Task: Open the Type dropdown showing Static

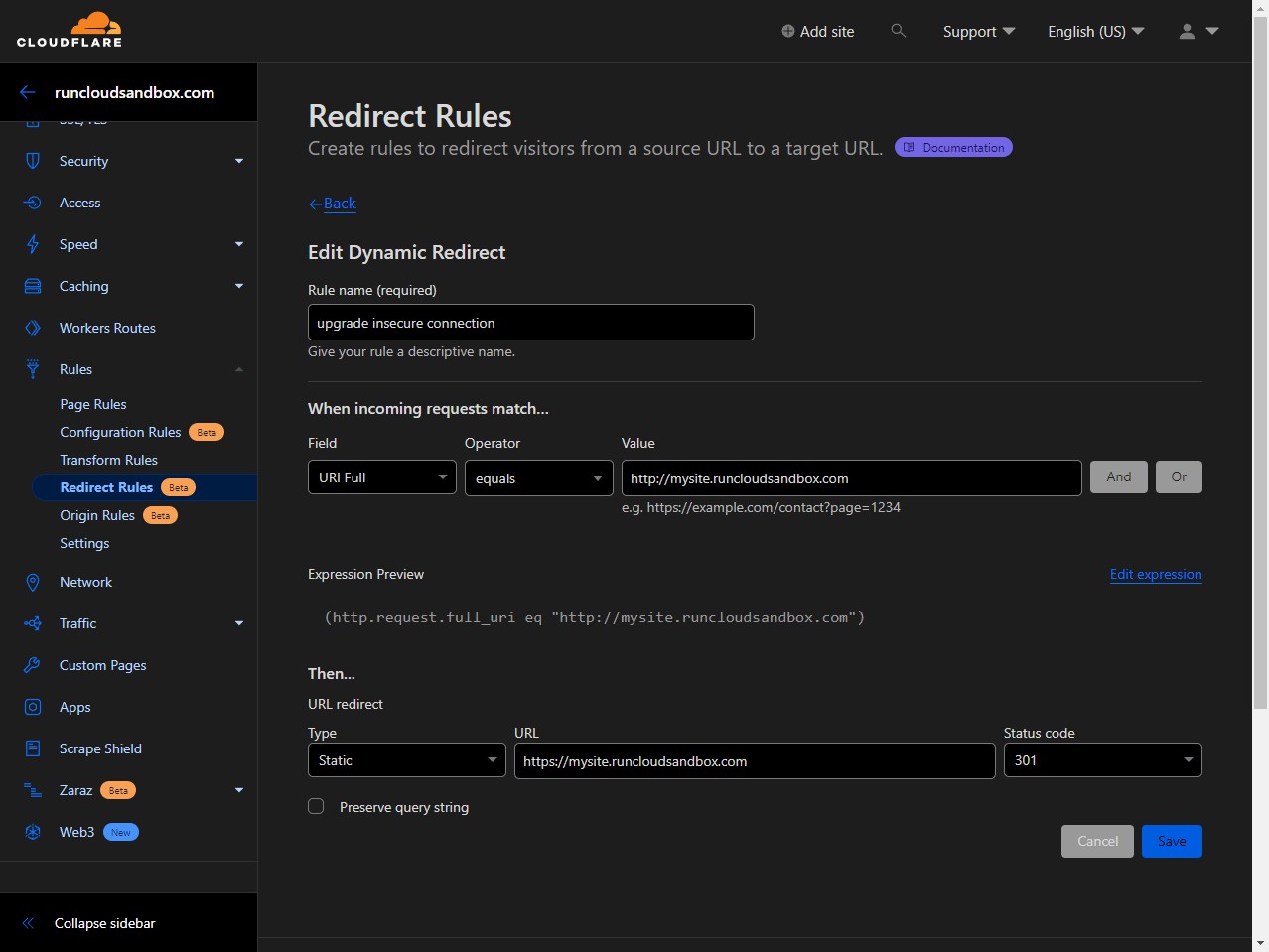Action: click(407, 760)
